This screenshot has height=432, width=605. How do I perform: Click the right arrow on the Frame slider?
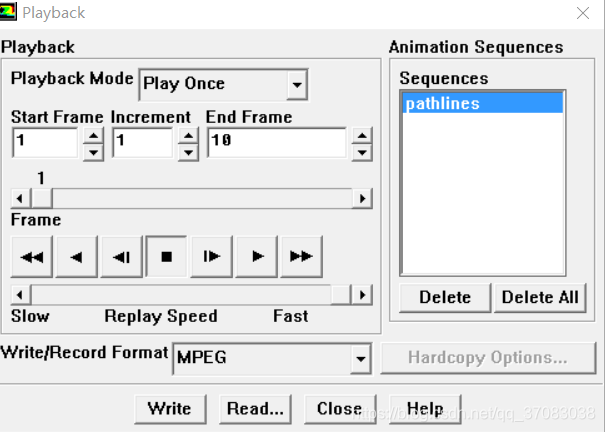point(362,199)
